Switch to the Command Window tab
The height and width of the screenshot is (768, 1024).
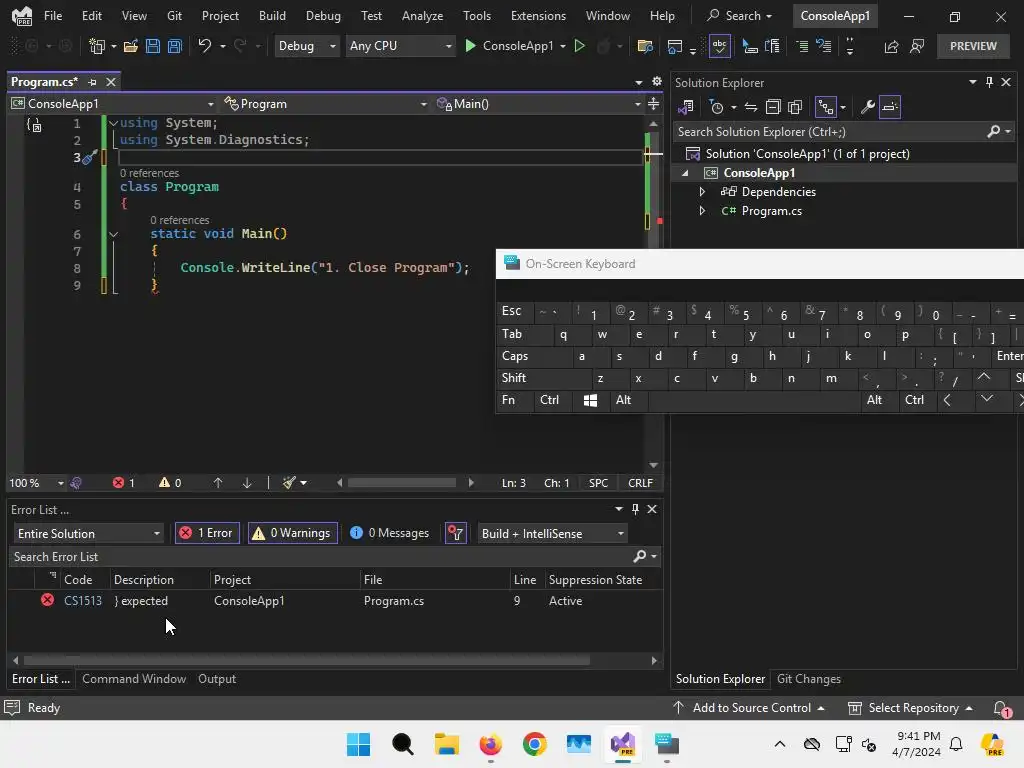click(134, 679)
